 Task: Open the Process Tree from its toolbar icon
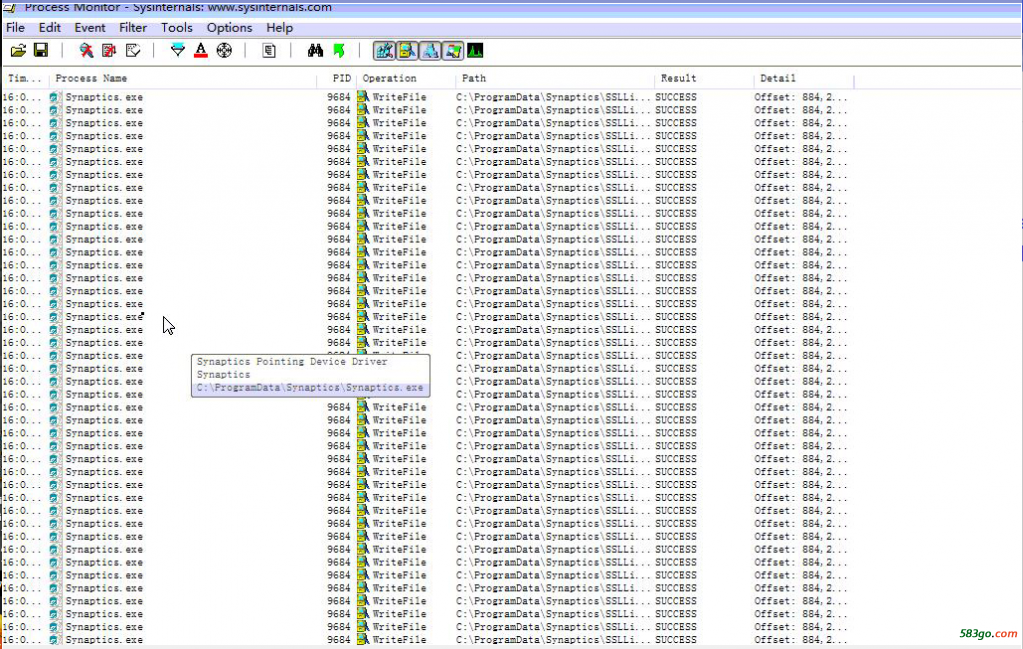click(269, 50)
